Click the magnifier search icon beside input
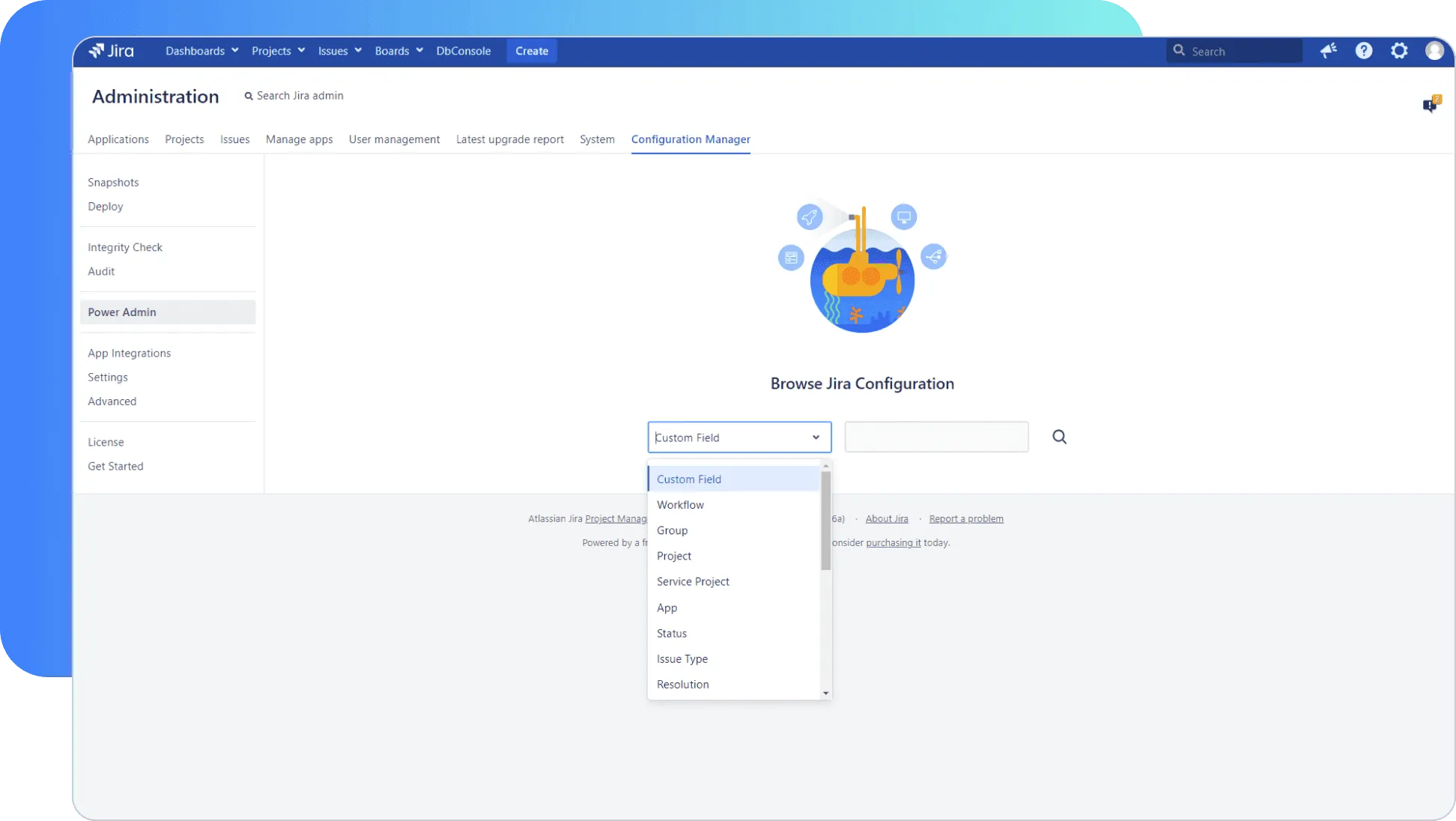 [1059, 437]
